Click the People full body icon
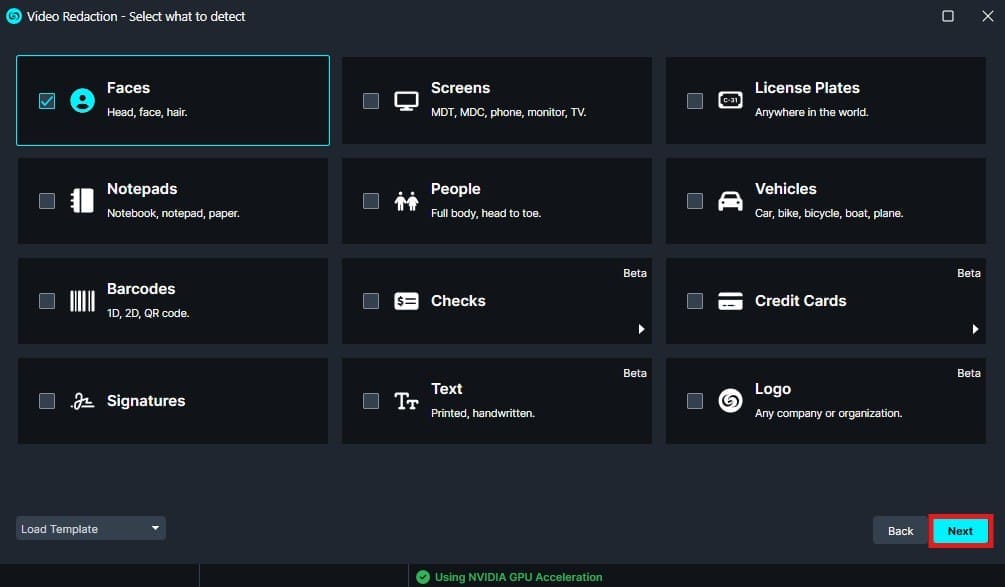1005x587 pixels. point(406,200)
